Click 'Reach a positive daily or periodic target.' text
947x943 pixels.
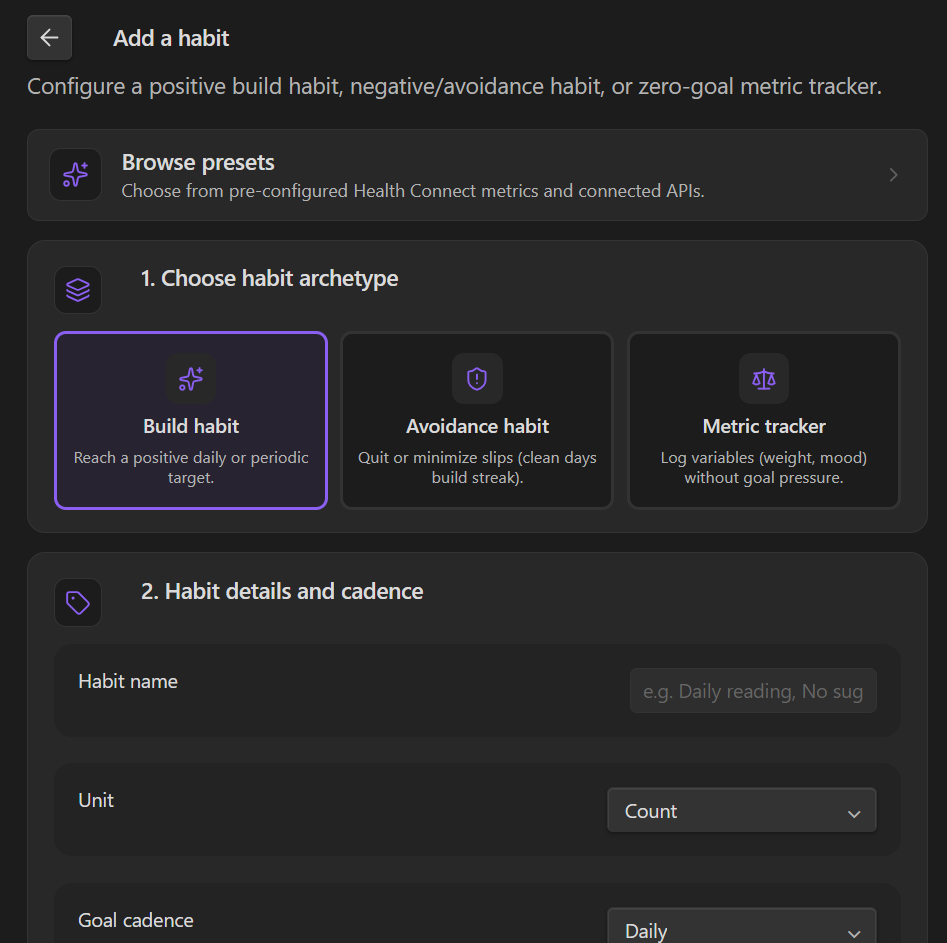click(x=191, y=468)
